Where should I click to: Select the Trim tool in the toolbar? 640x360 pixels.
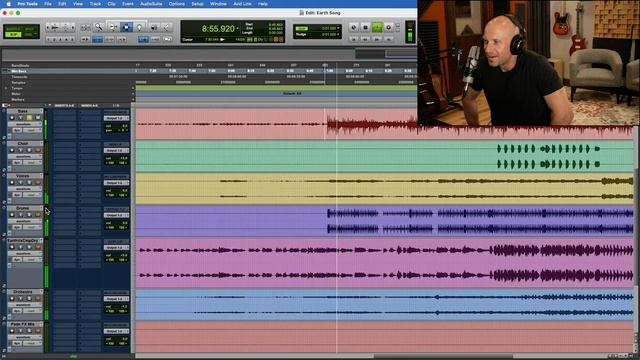pos(113,27)
